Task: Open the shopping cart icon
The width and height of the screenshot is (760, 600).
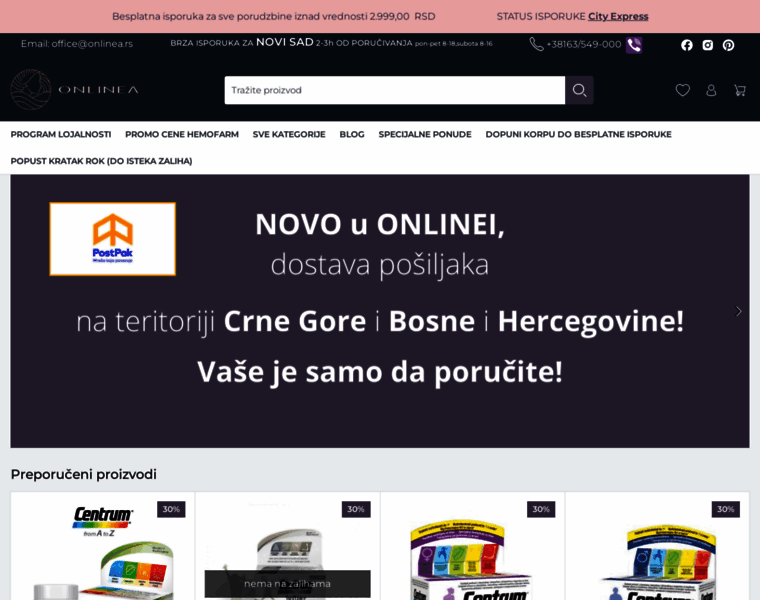Action: click(x=740, y=90)
